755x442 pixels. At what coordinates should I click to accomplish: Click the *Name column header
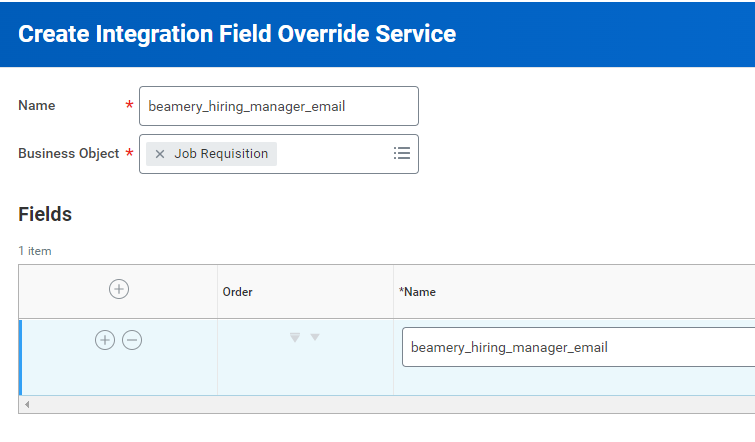coord(417,292)
